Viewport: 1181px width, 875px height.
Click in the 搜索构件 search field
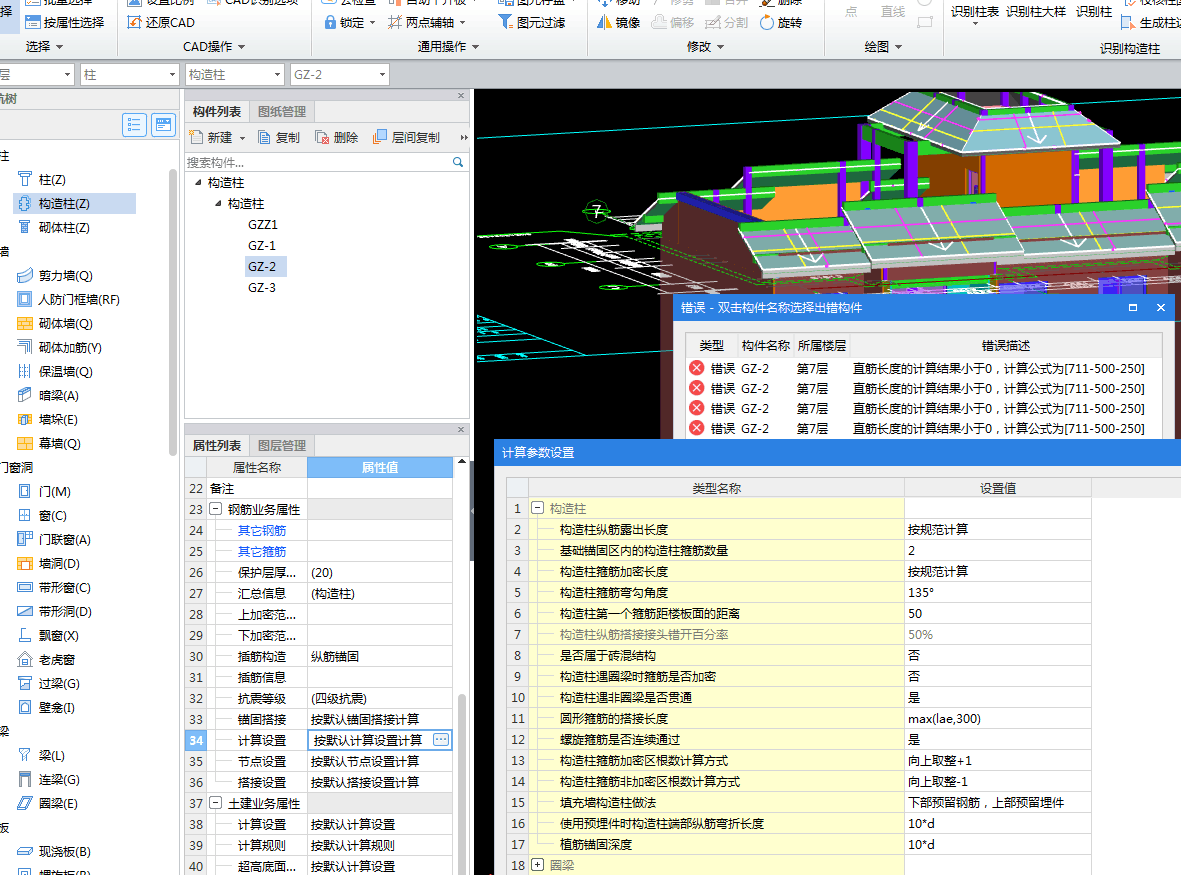tap(318, 162)
